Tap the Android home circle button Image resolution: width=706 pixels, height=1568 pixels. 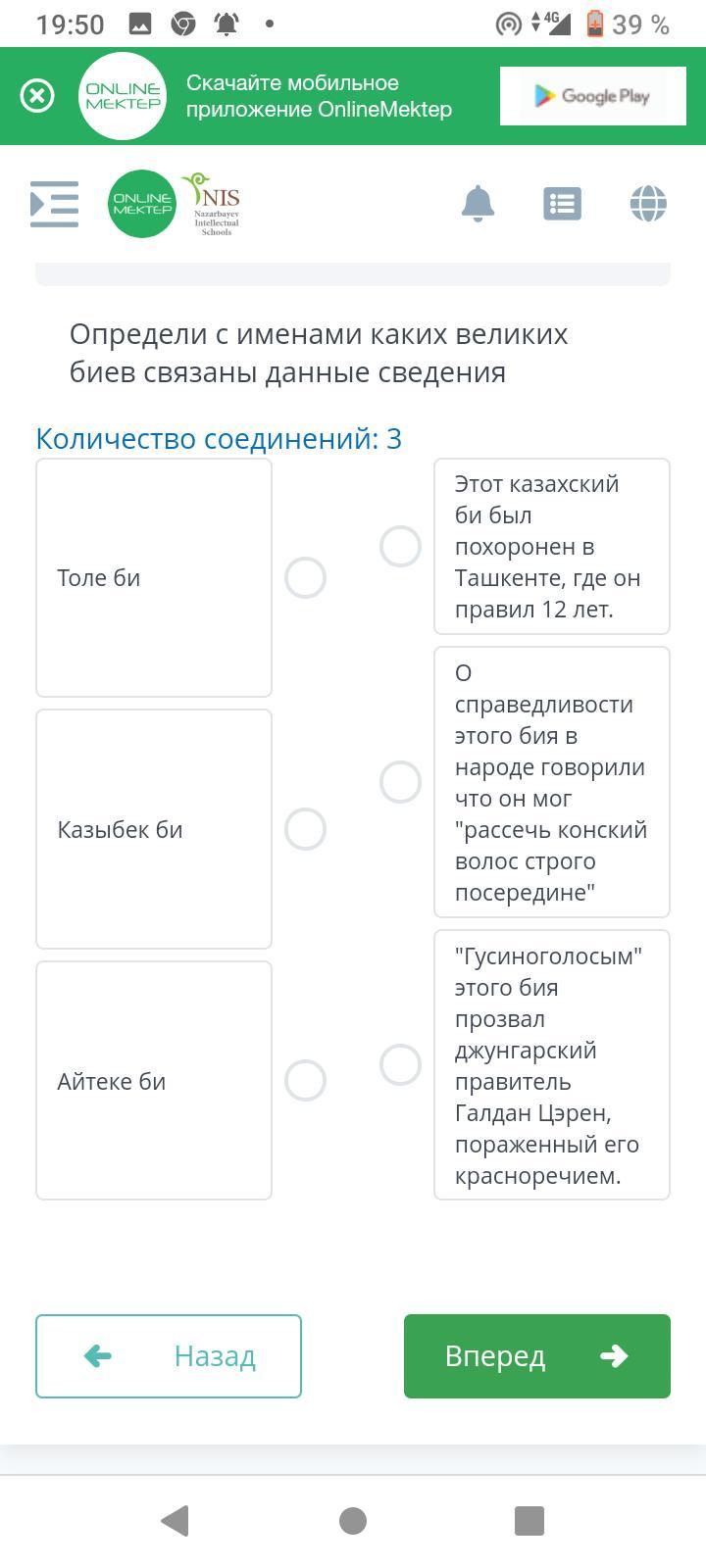pos(353,1521)
